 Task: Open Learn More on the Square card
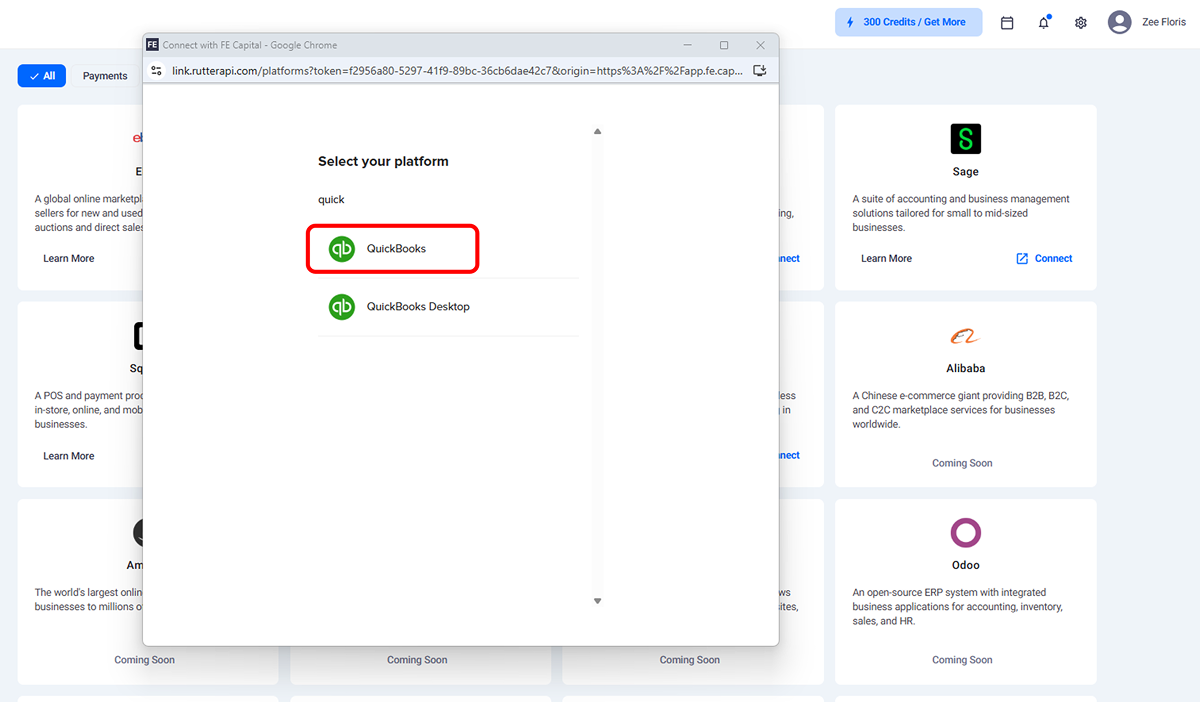click(x=68, y=456)
